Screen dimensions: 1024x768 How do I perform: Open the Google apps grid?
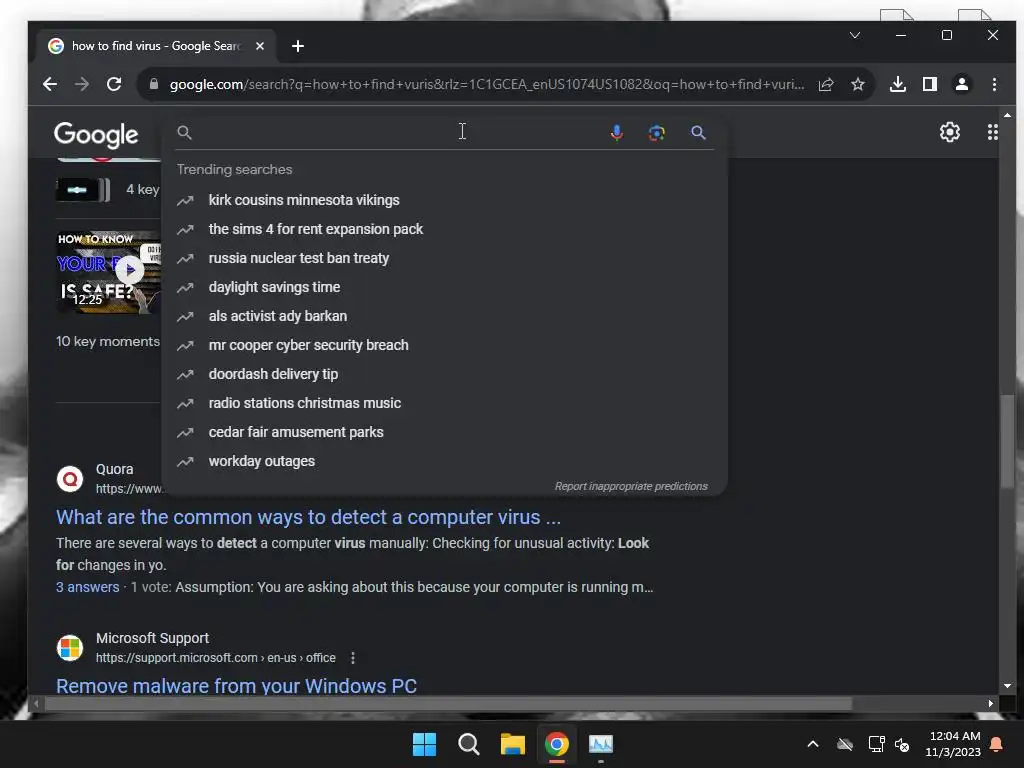(x=993, y=133)
